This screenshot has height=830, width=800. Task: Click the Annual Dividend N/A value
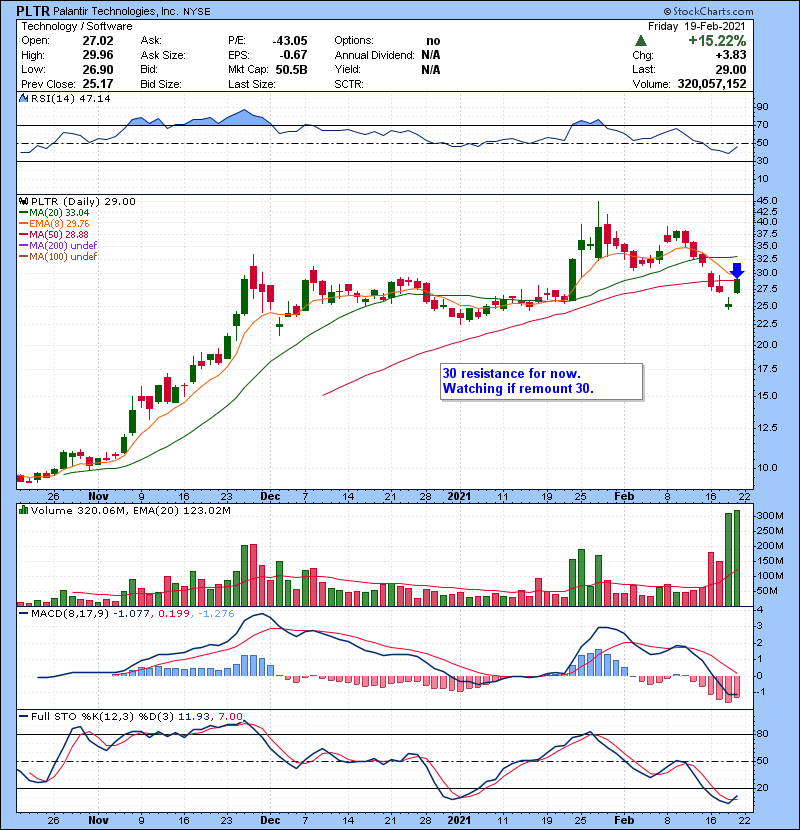tap(431, 55)
